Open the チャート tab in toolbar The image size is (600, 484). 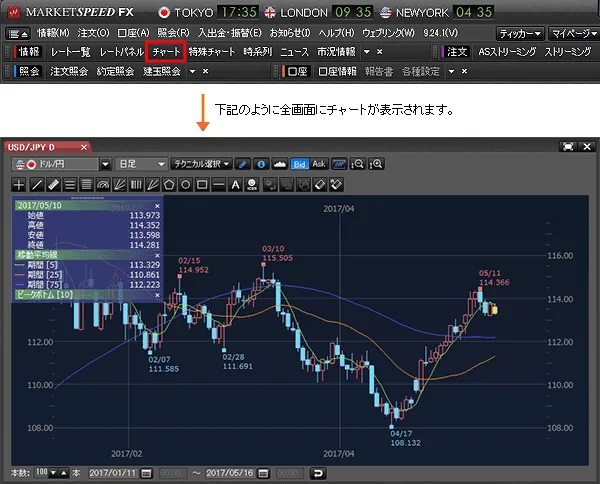point(166,51)
